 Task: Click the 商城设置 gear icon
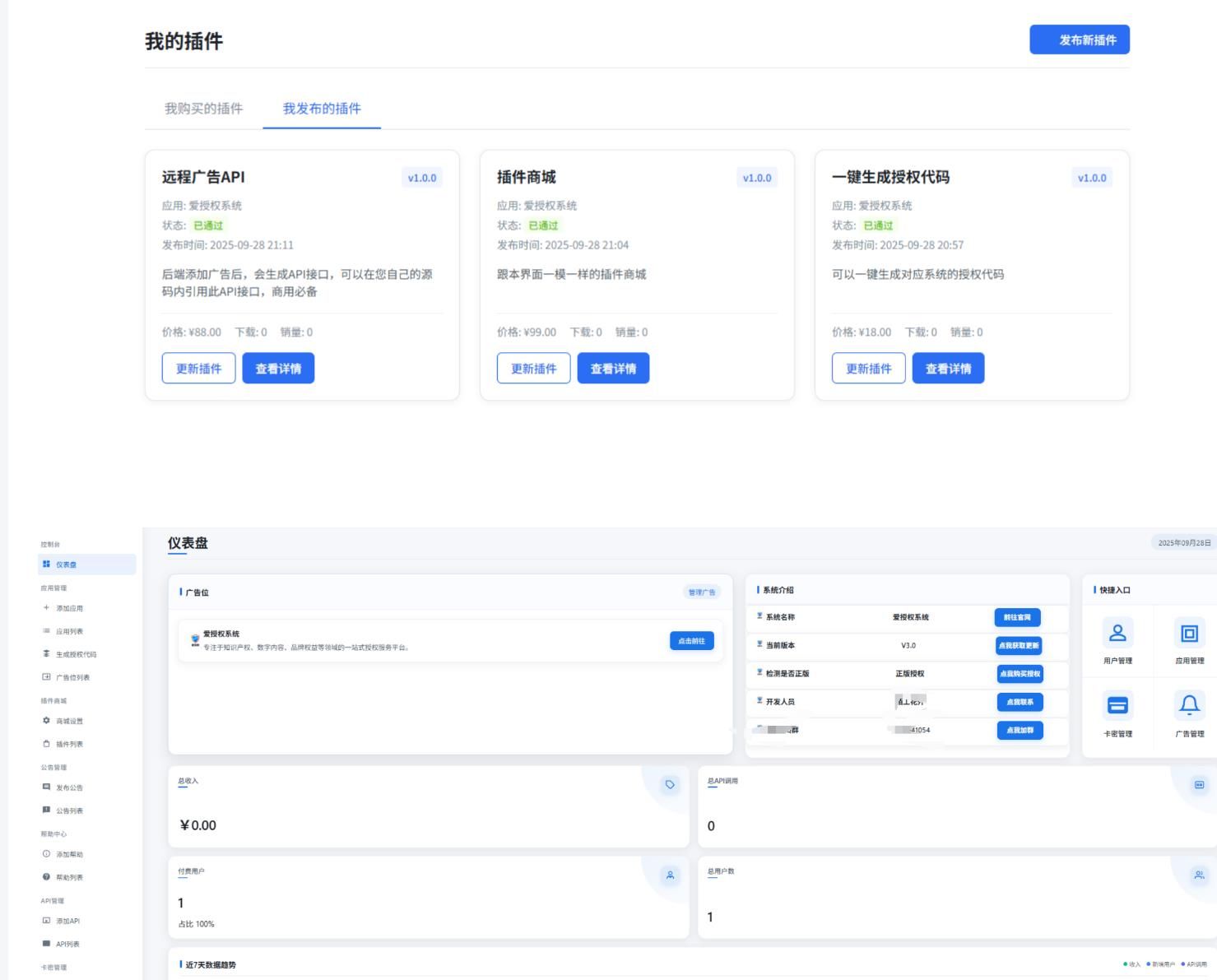pyautogui.click(x=46, y=721)
